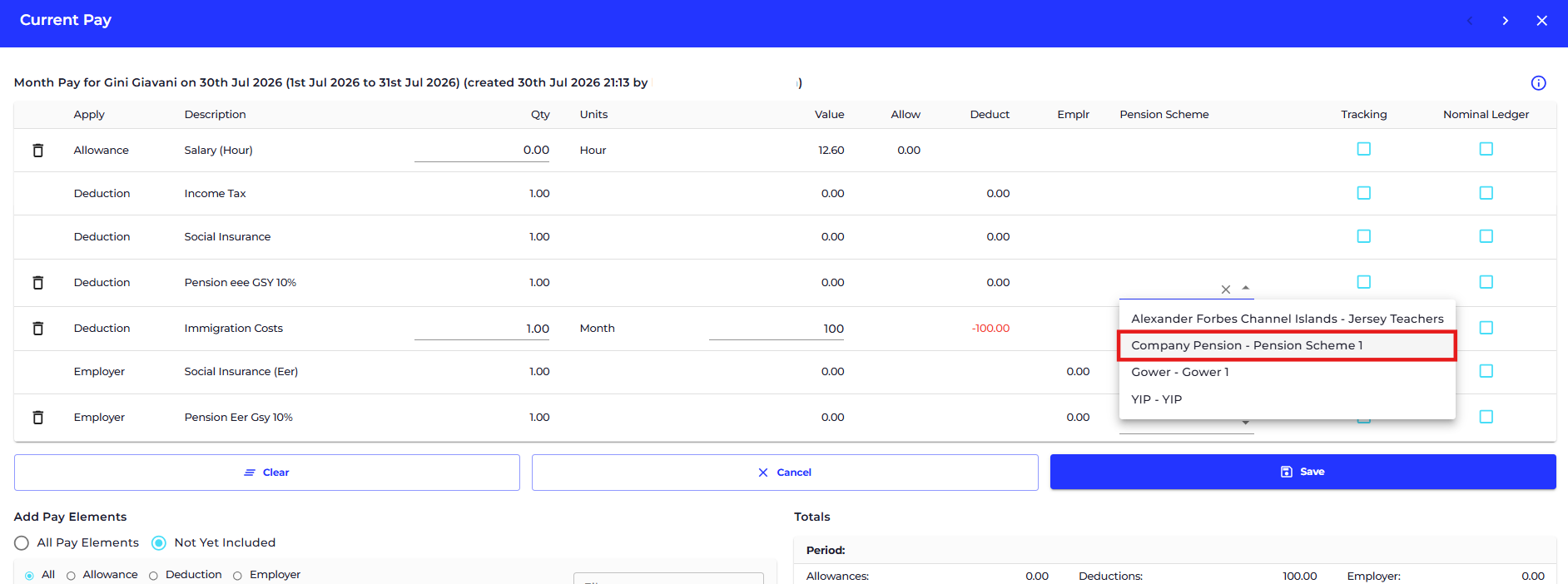Go to next pay record arrow
The width and height of the screenshot is (1568, 584).
1505,21
